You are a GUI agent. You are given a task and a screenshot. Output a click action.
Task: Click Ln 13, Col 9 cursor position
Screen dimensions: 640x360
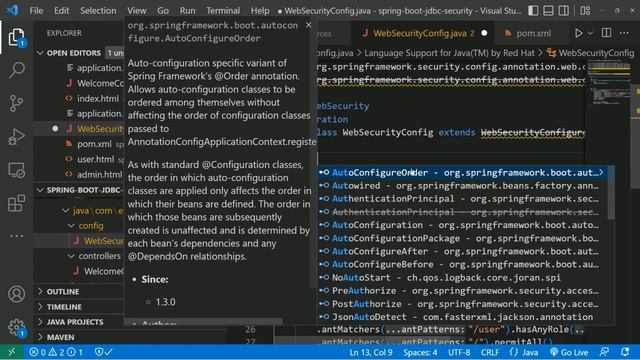coord(371,352)
